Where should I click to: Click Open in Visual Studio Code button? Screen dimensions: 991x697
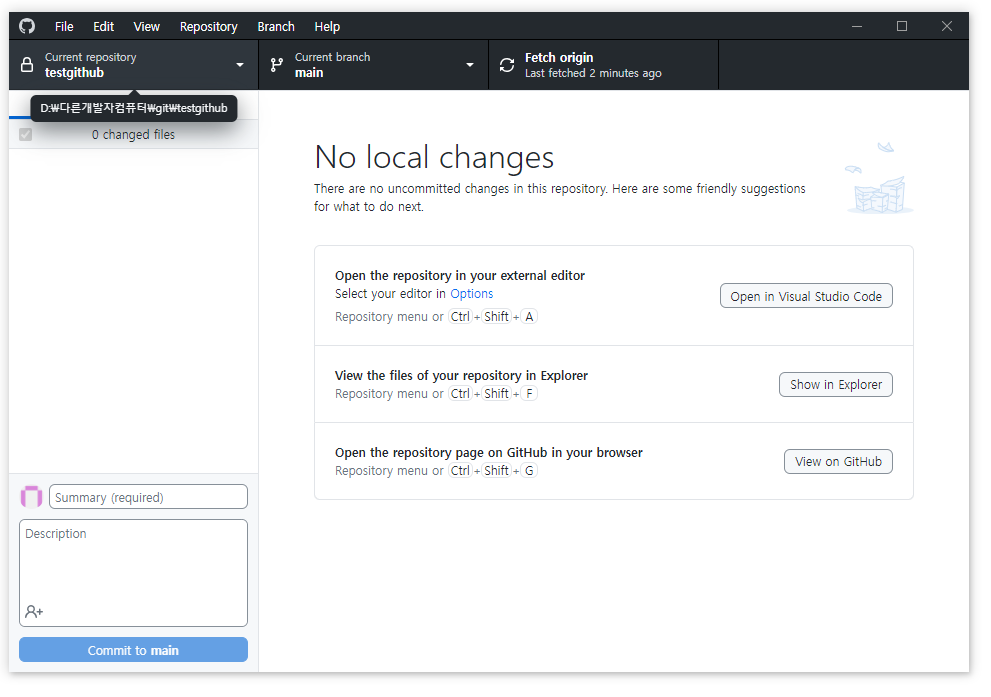(x=806, y=296)
